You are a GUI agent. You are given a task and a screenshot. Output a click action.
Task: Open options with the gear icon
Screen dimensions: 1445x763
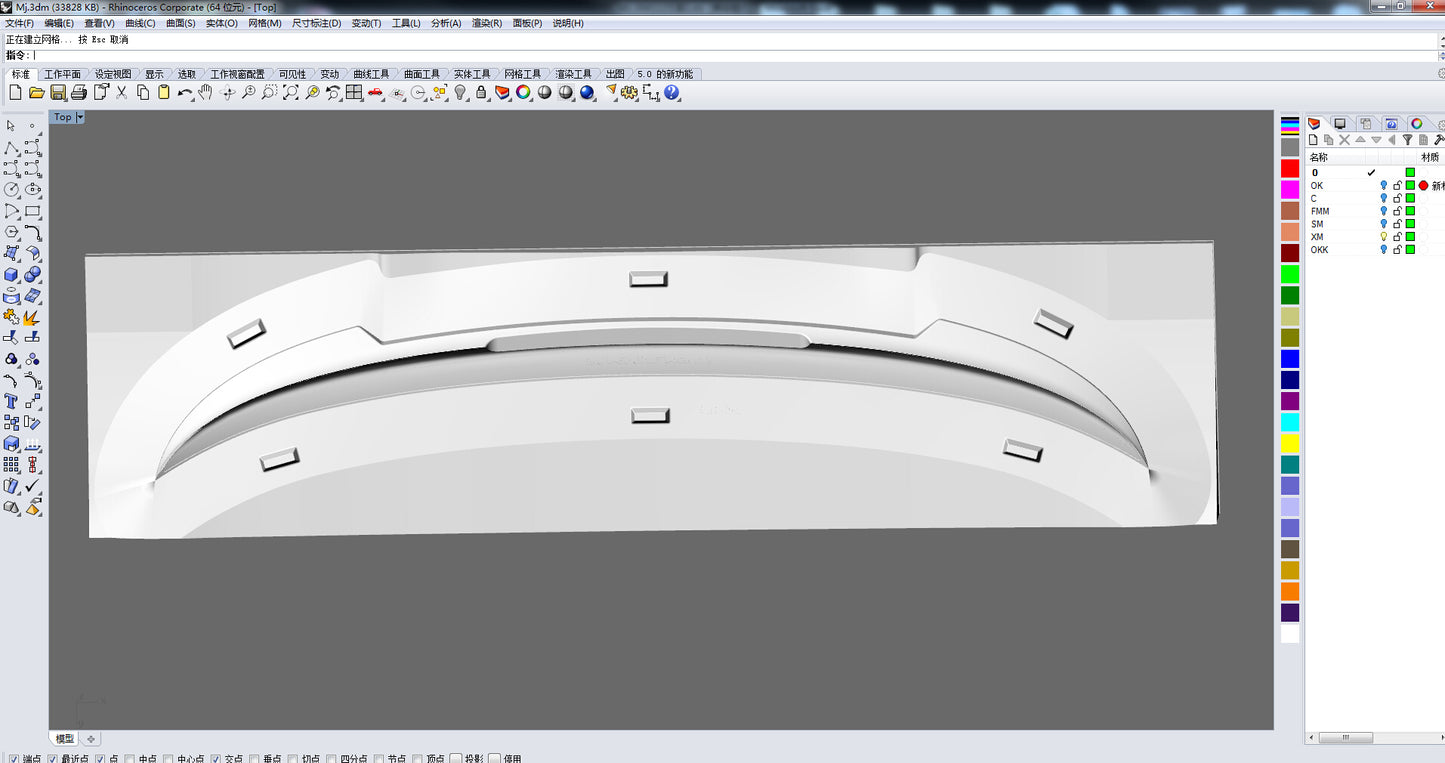point(629,92)
